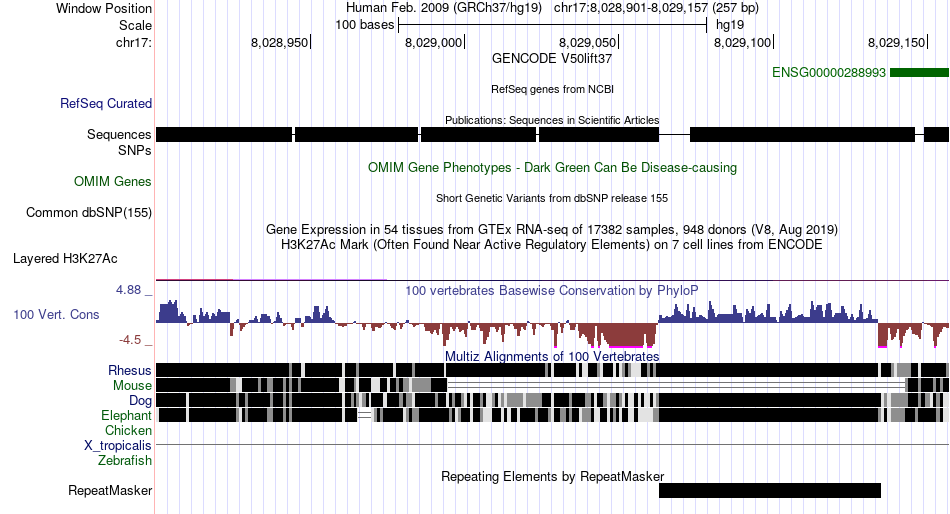The height and width of the screenshot is (514, 950).
Task: Click the chr17: ruler label
Action: tap(133, 42)
